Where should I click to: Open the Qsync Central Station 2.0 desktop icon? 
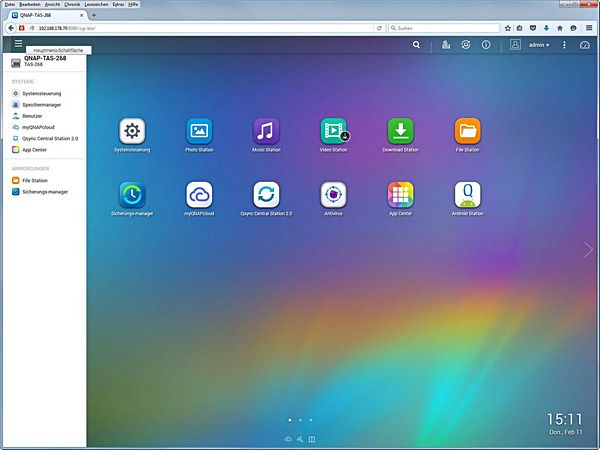pos(266,195)
